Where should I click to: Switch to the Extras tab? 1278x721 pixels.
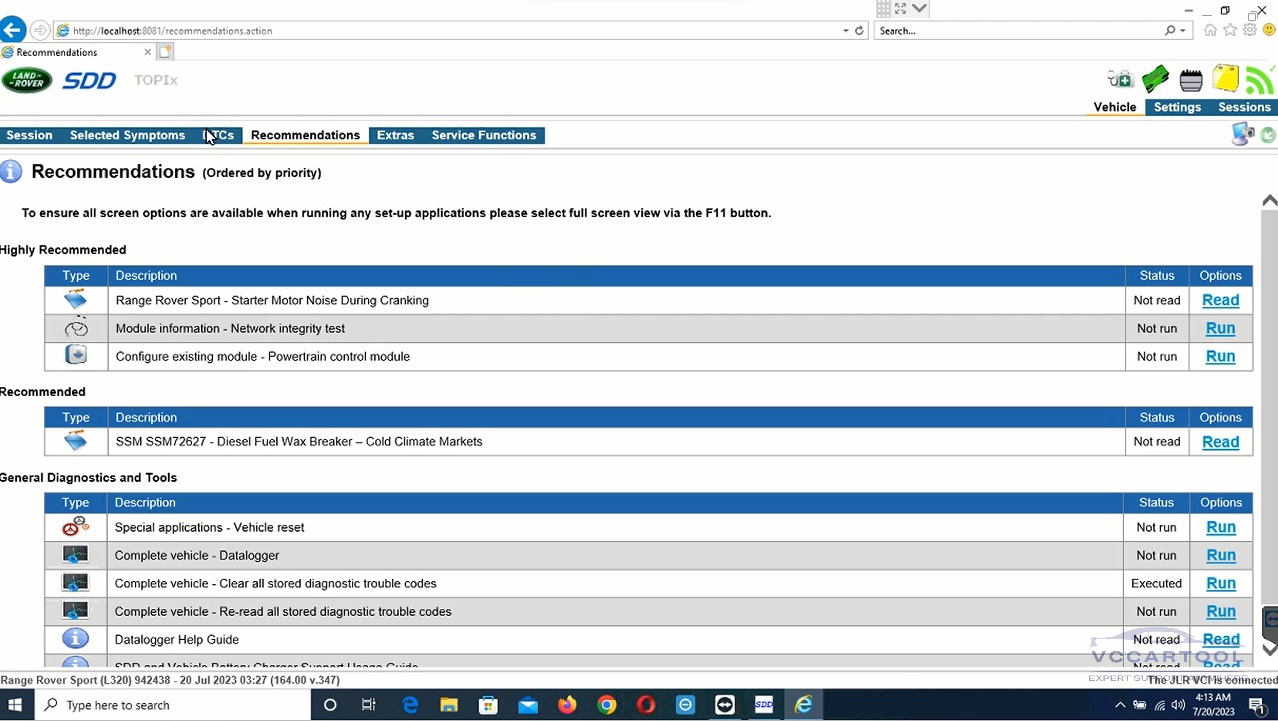[395, 135]
